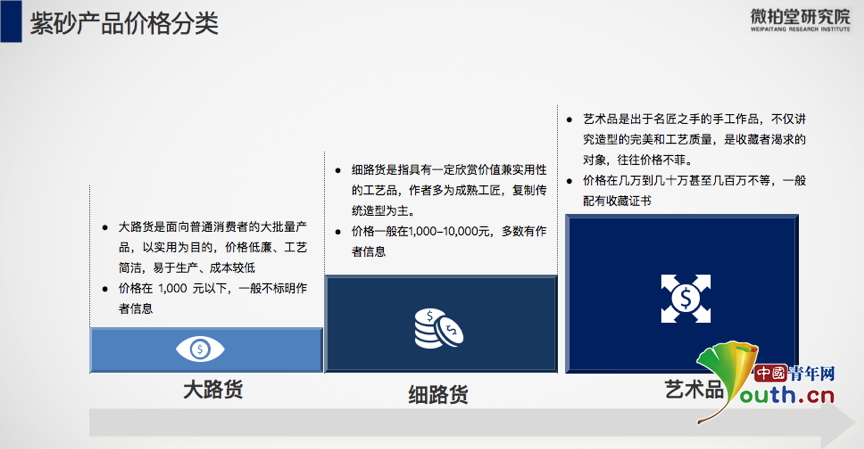
Task: Select the 细路货 category label
Action: pos(438,394)
